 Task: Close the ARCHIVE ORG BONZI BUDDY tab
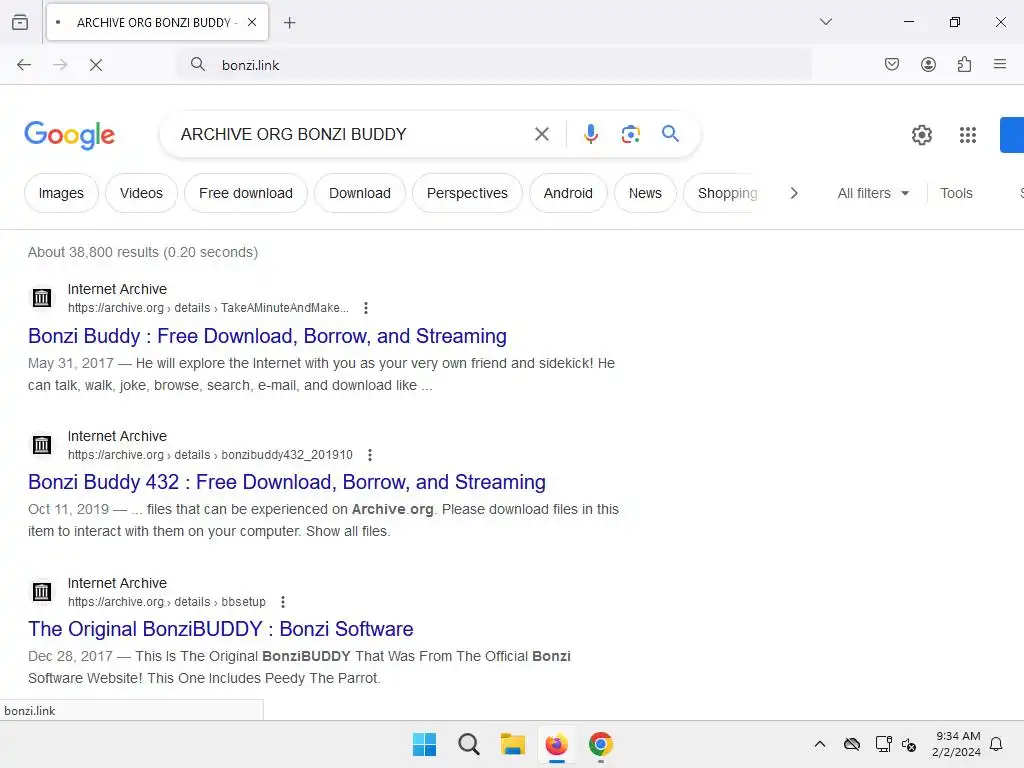pos(252,22)
